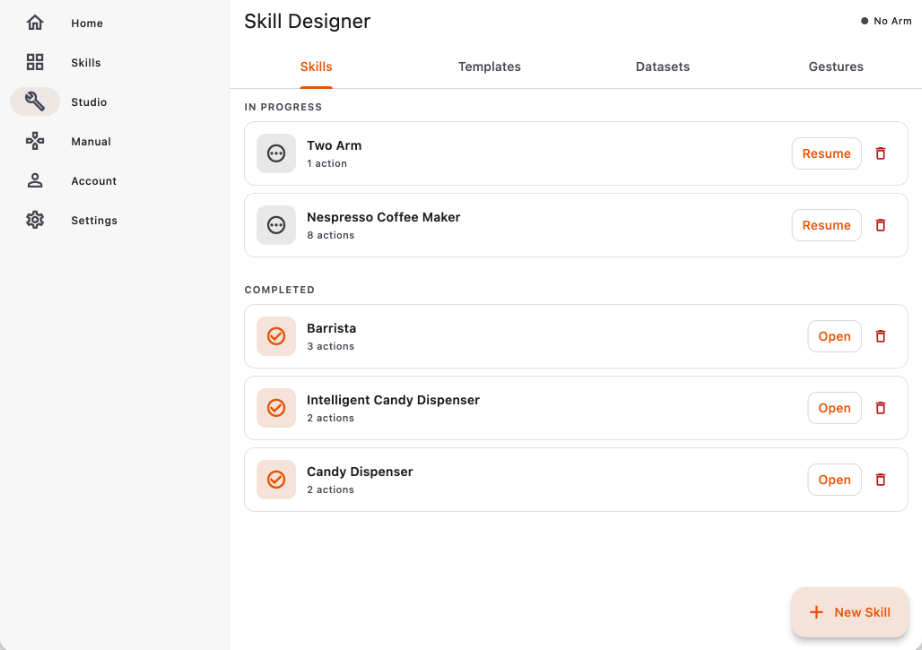
Task: Click the Skills grid icon in sidebar
Action: pos(35,62)
